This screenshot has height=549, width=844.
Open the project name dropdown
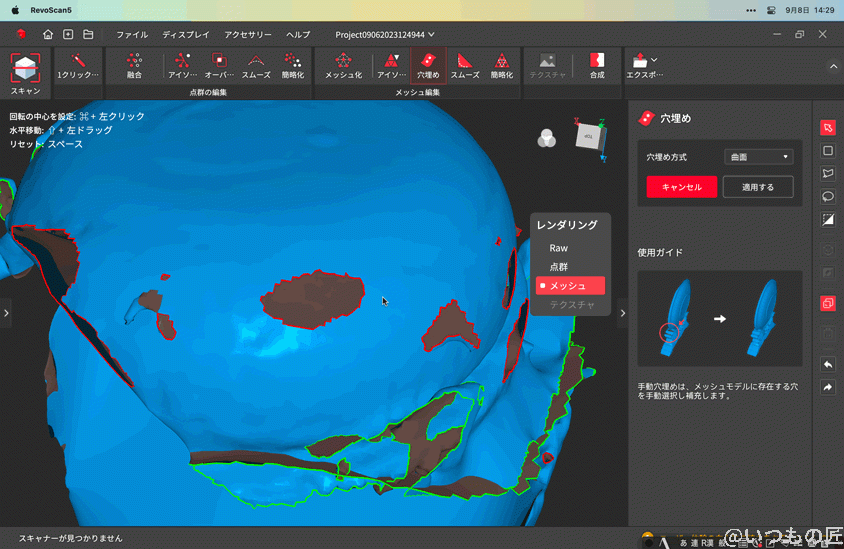pos(384,34)
